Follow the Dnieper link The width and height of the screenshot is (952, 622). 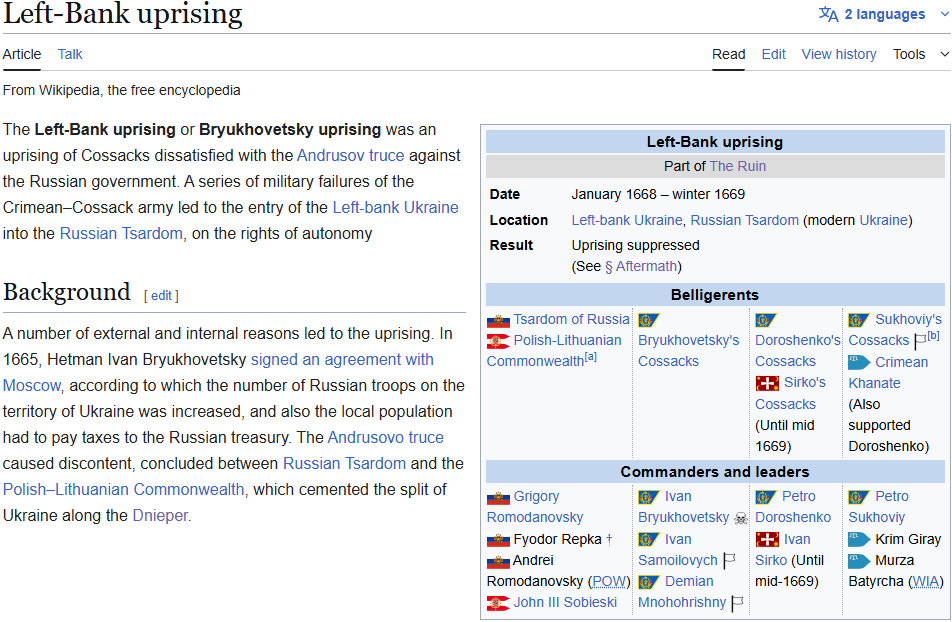160,516
